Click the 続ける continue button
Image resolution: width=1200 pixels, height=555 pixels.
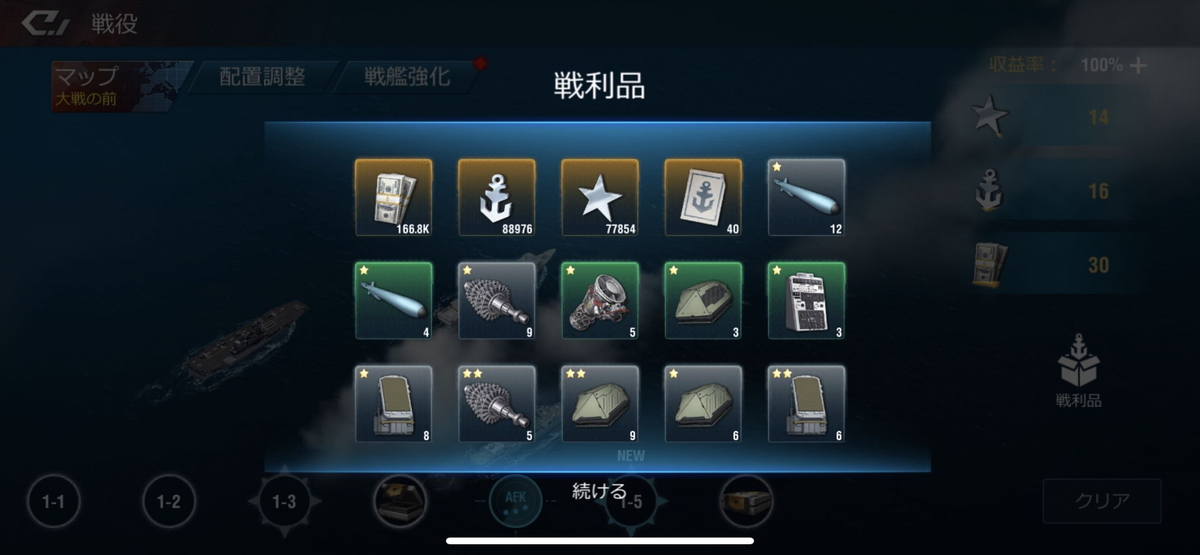(x=599, y=491)
